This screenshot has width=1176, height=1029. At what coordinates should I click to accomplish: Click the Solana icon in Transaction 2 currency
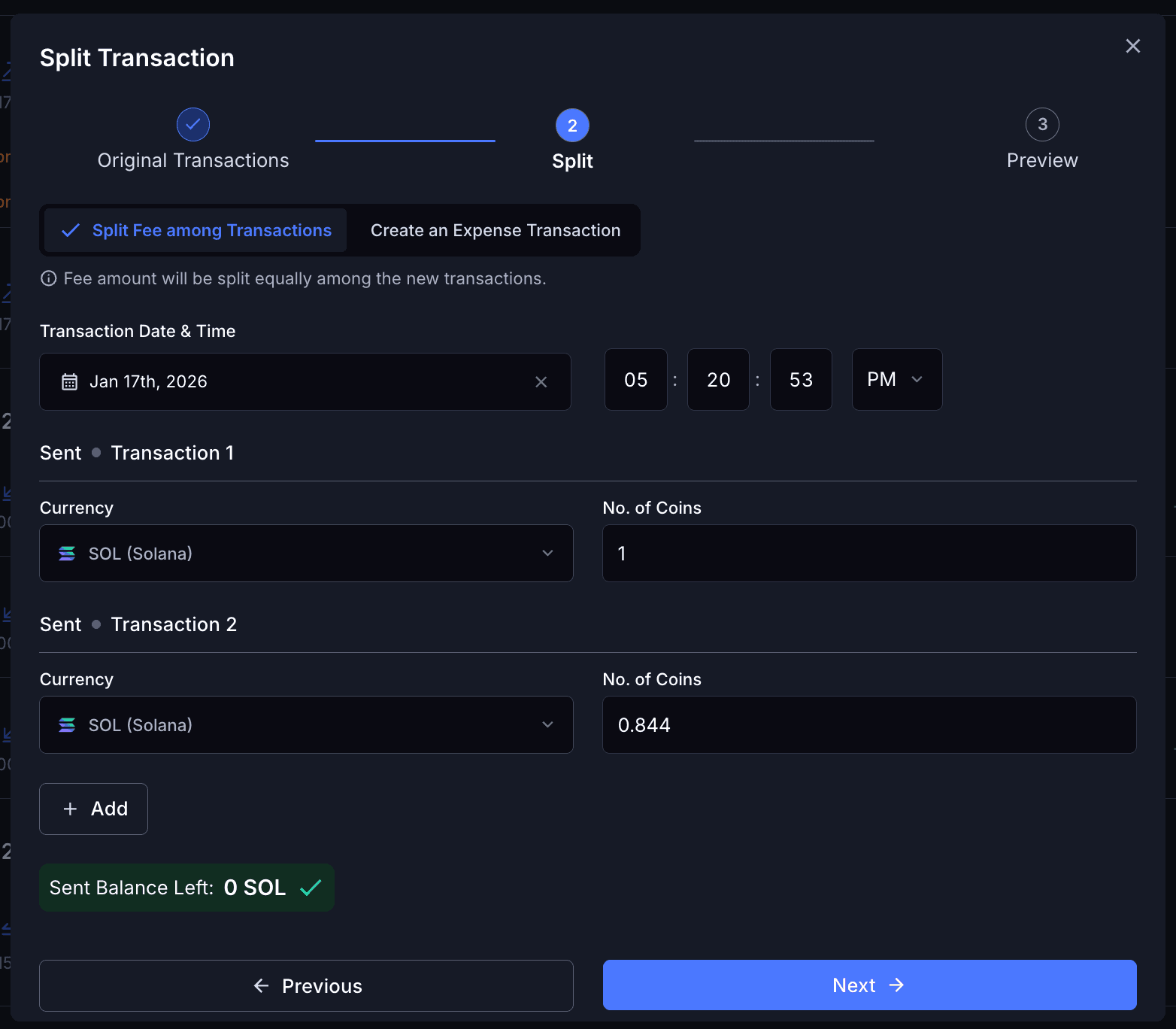(66, 724)
